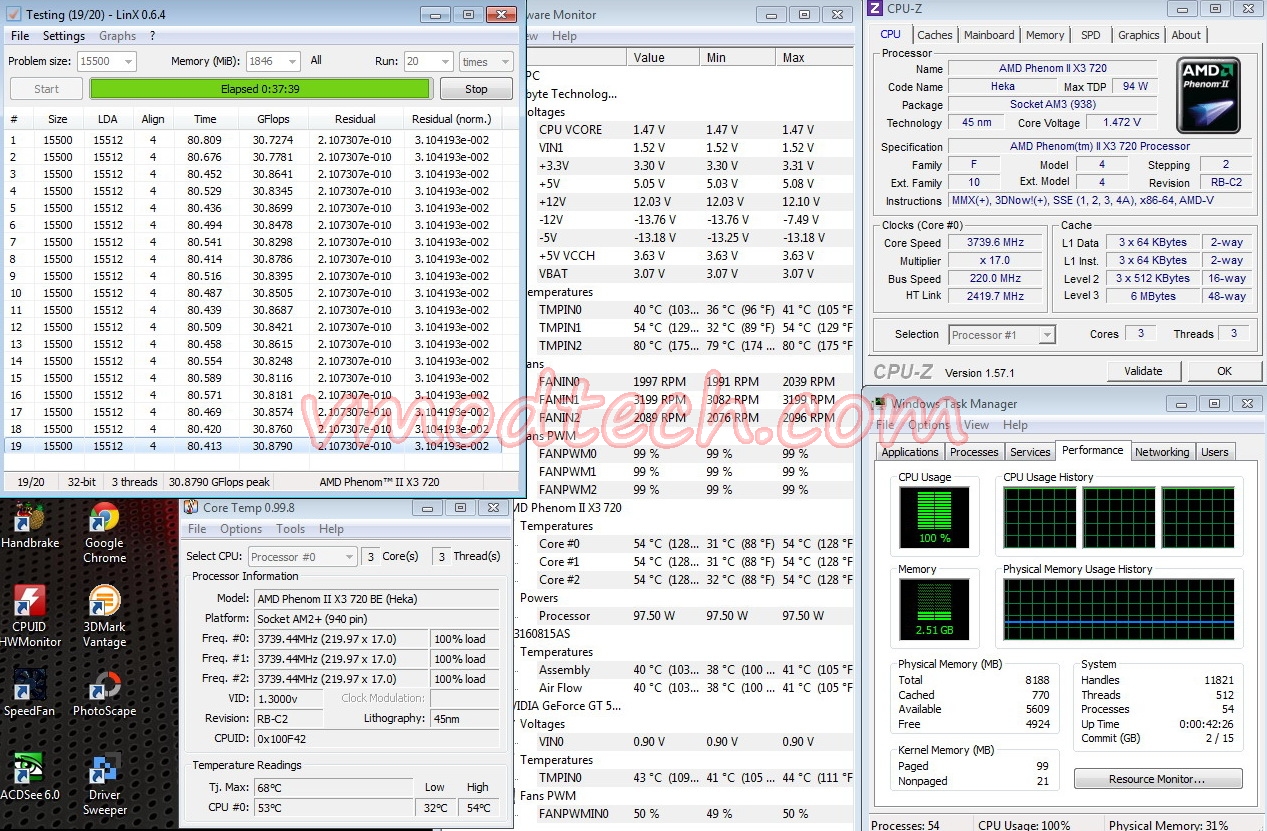Click 30.8790 GFlops peak status in LinX
This screenshot has width=1267, height=831.
219,482
